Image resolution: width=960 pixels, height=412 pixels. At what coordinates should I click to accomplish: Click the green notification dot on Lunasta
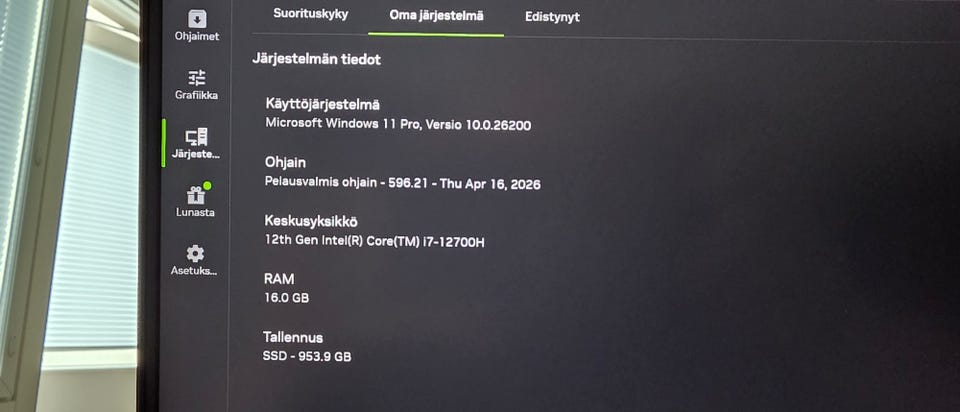tap(207, 185)
